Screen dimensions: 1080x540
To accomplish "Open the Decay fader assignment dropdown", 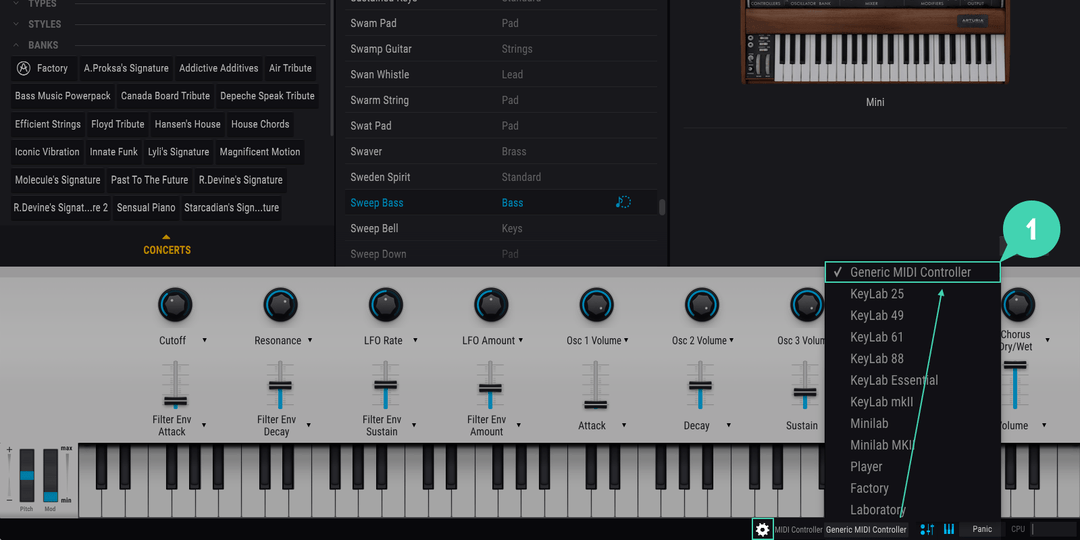I will (x=729, y=425).
